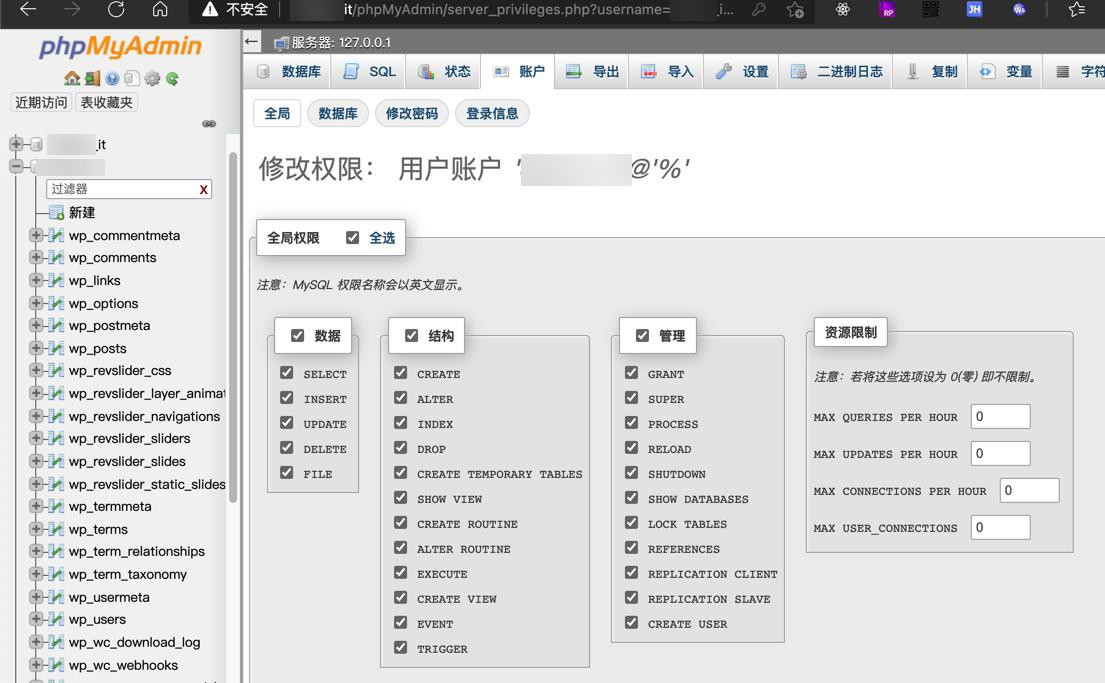Screen dimensions: 1105x683
Task: Click the navigation panel vertical scrollbar
Action: click(233, 326)
